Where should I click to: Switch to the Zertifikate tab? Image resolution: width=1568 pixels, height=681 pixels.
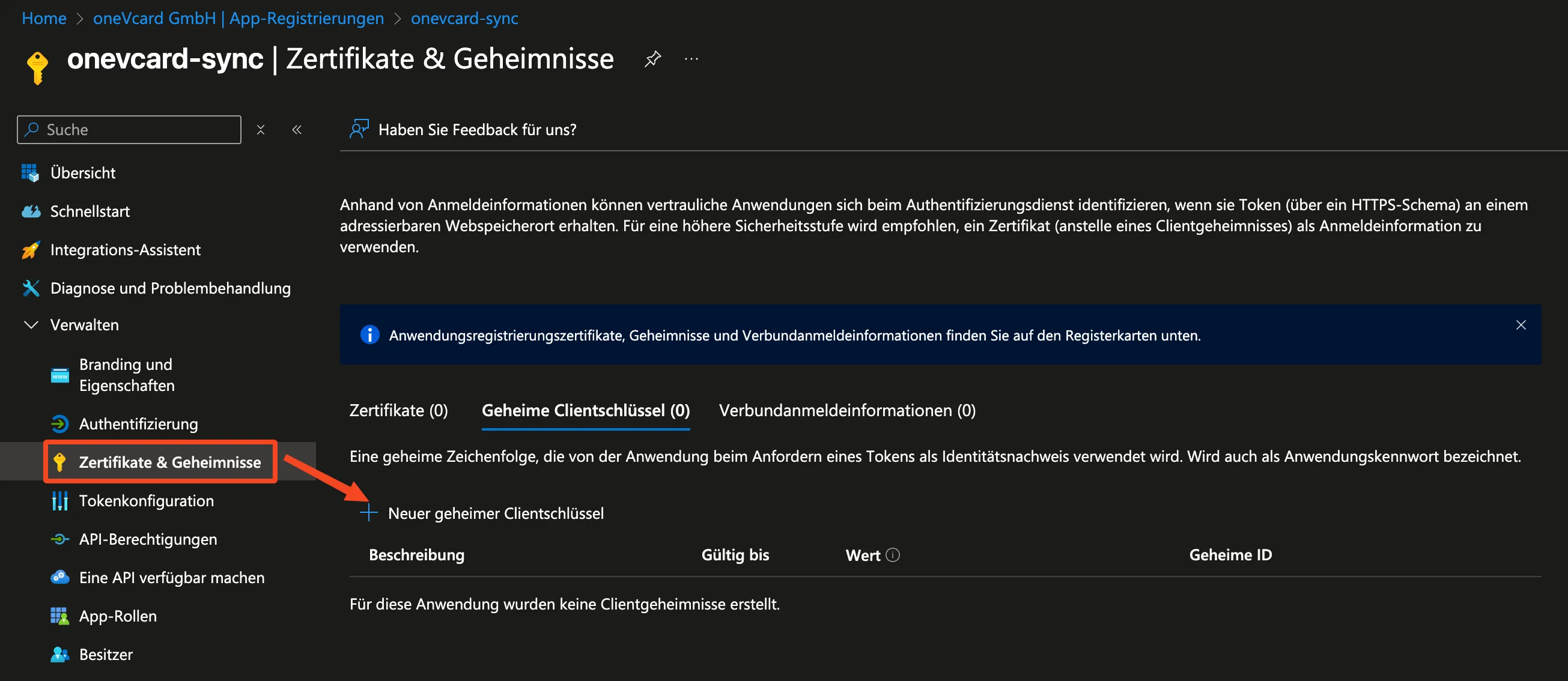pyautogui.click(x=398, y=410)
